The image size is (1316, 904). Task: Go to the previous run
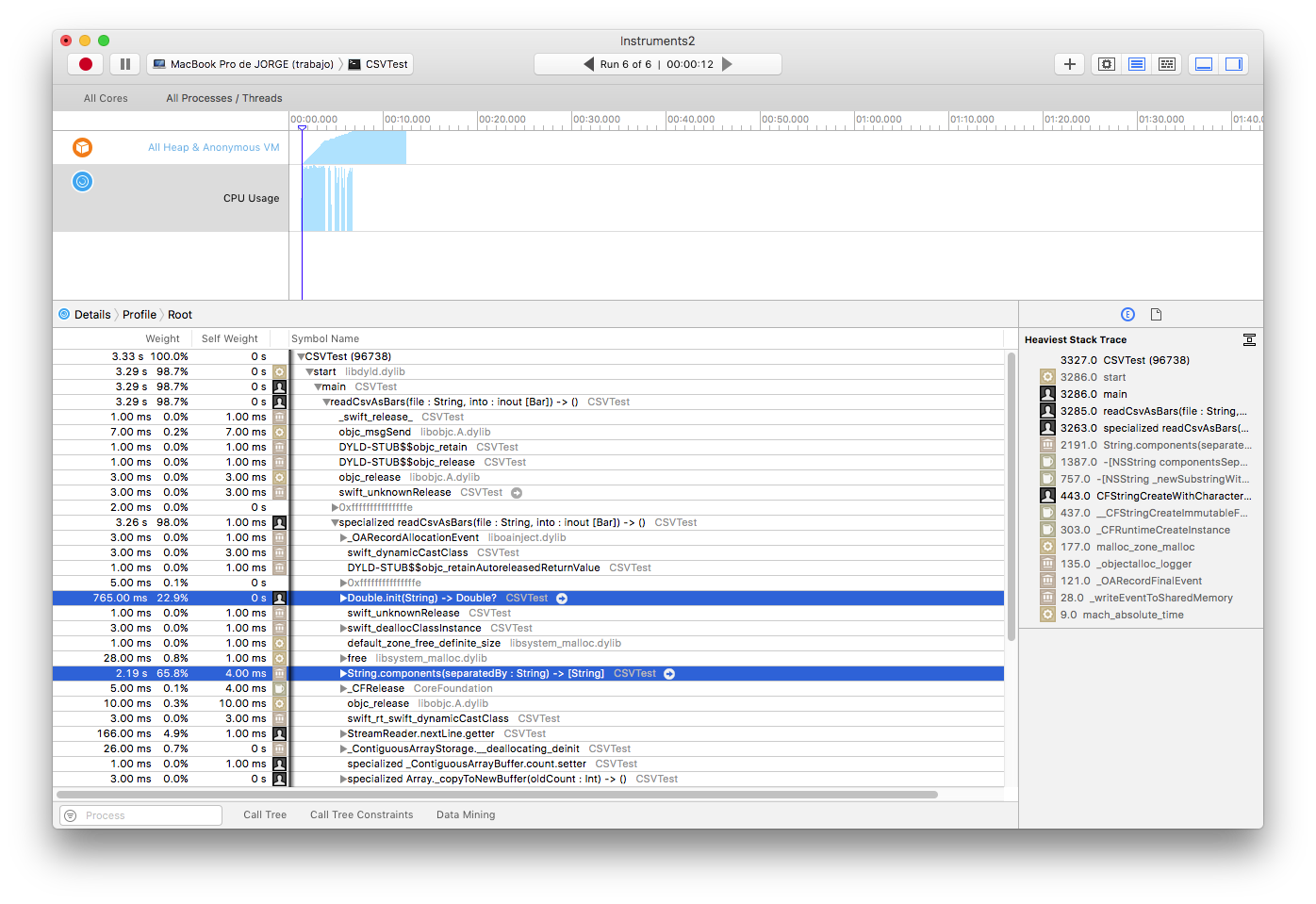pos(588,64)
